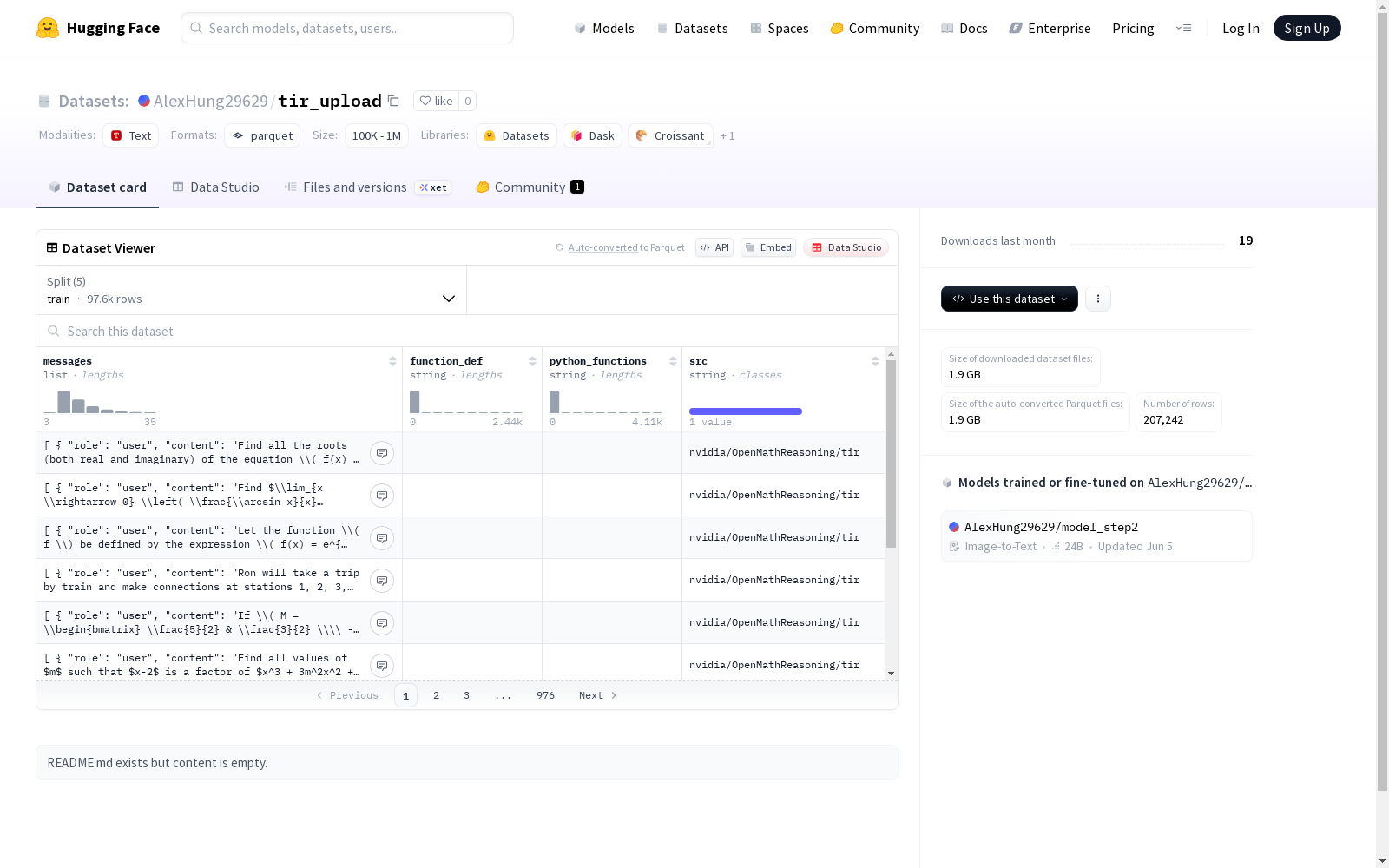
Task: Expand the train split dropdown
Action: [x=252, y=290]
